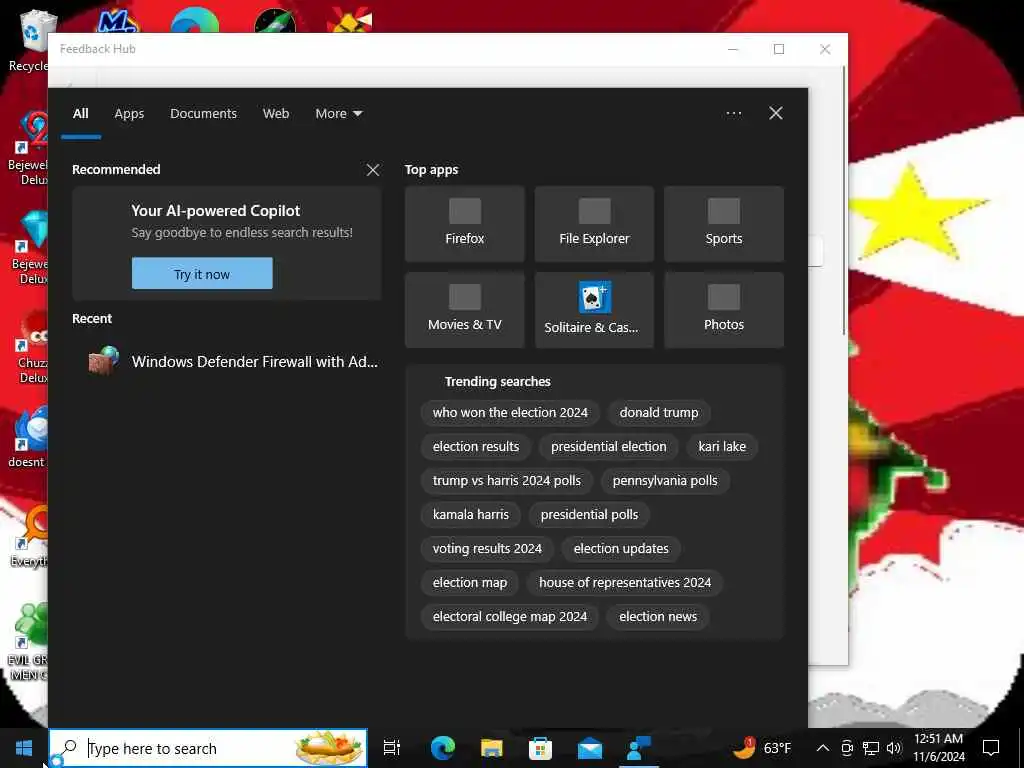
Task: Open the weather widget showing 63°F
Action: [761, 748]
